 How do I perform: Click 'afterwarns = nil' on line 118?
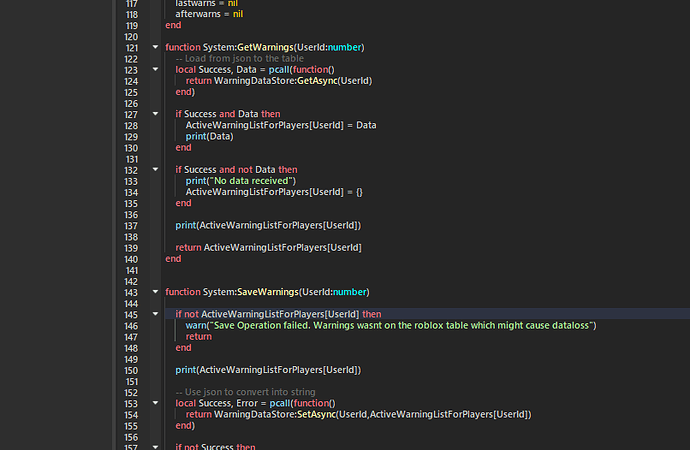point(209,13)
